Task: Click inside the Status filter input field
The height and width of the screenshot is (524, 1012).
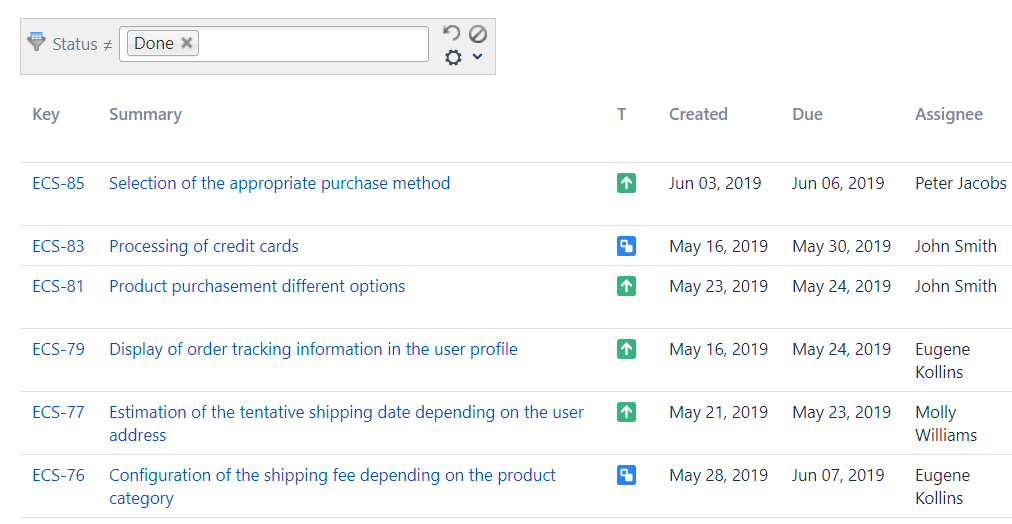Action: point(310,44)
